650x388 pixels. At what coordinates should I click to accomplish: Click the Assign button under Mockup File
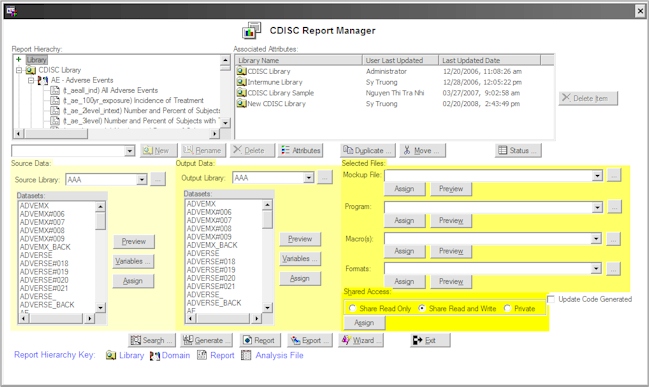coord(405,189)
